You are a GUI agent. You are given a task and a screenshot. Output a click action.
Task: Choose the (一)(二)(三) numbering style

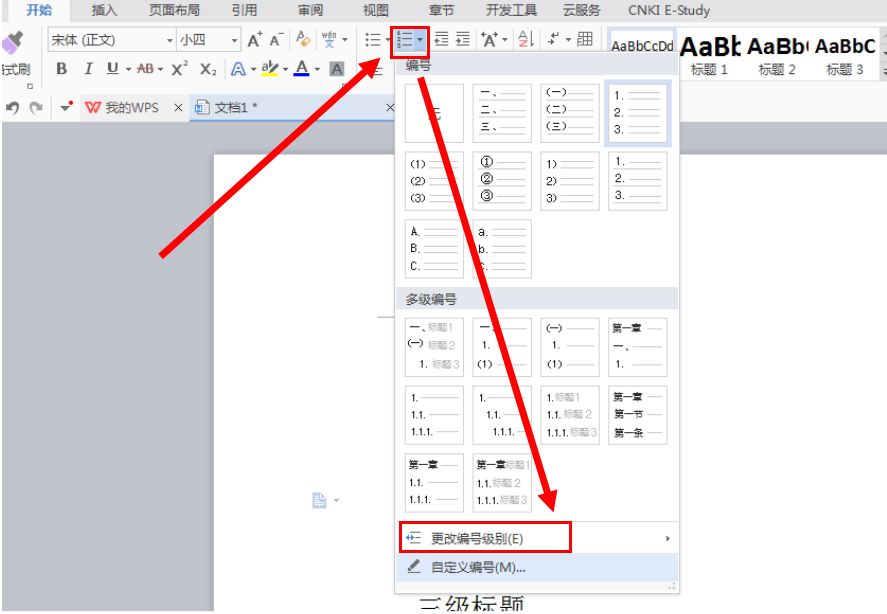coord(570,113)
